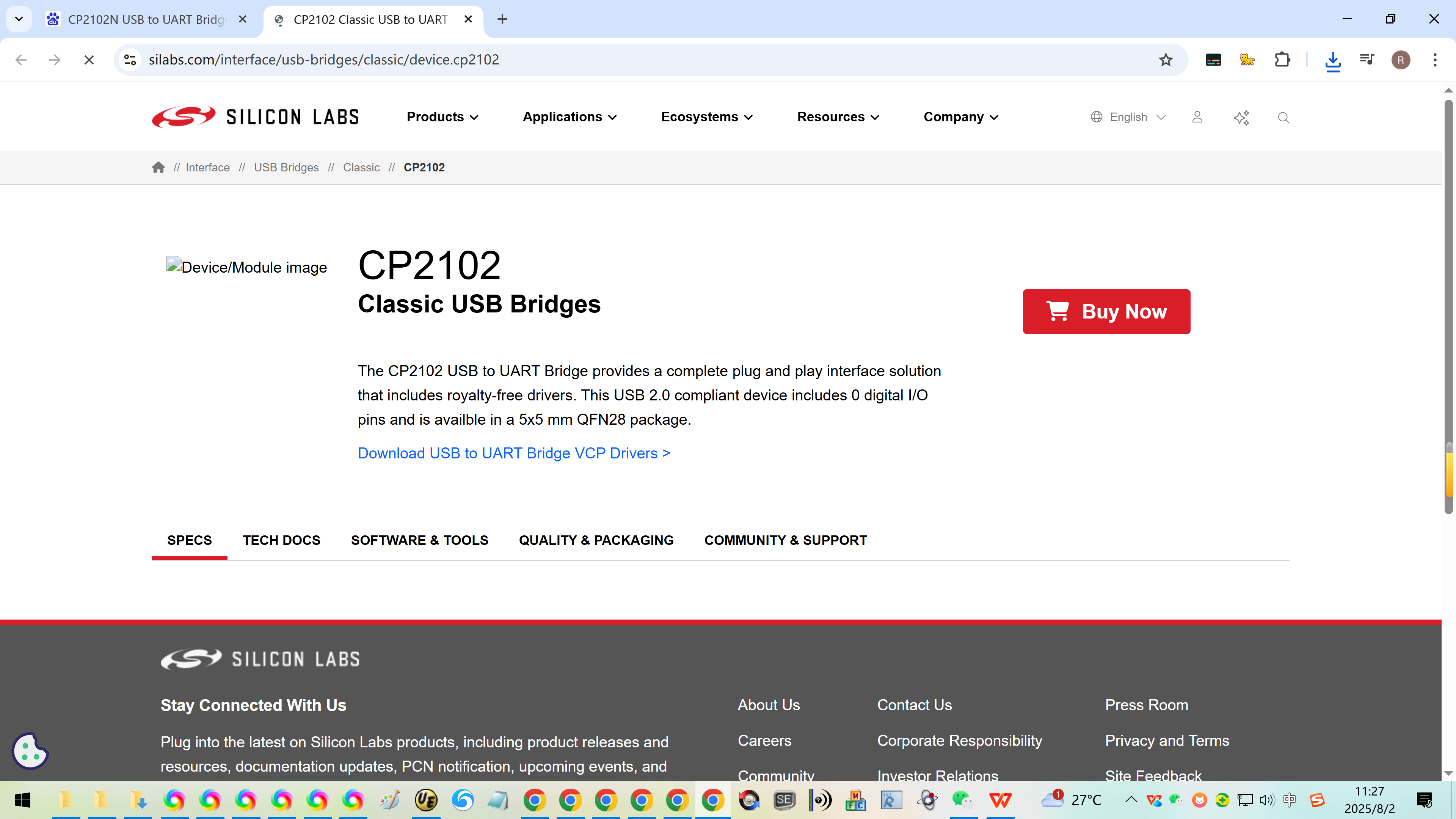Select the SPECS tab
This screenshot has width=1456, height=819.
[189, 540]
